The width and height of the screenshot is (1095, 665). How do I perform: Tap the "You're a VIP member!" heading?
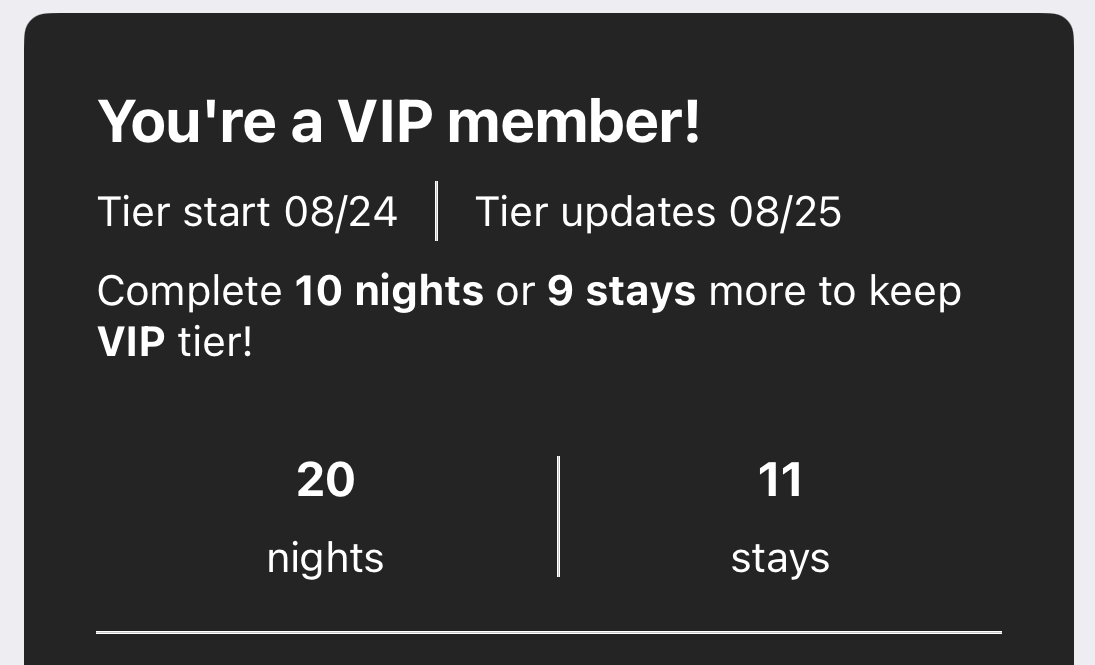pos(399,122)
